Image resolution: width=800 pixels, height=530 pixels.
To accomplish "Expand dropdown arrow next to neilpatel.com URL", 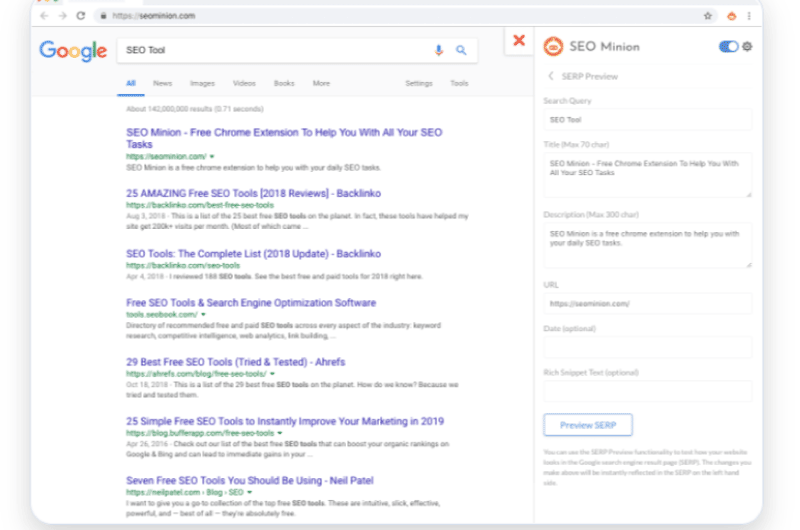I will [x=249, y=492].
